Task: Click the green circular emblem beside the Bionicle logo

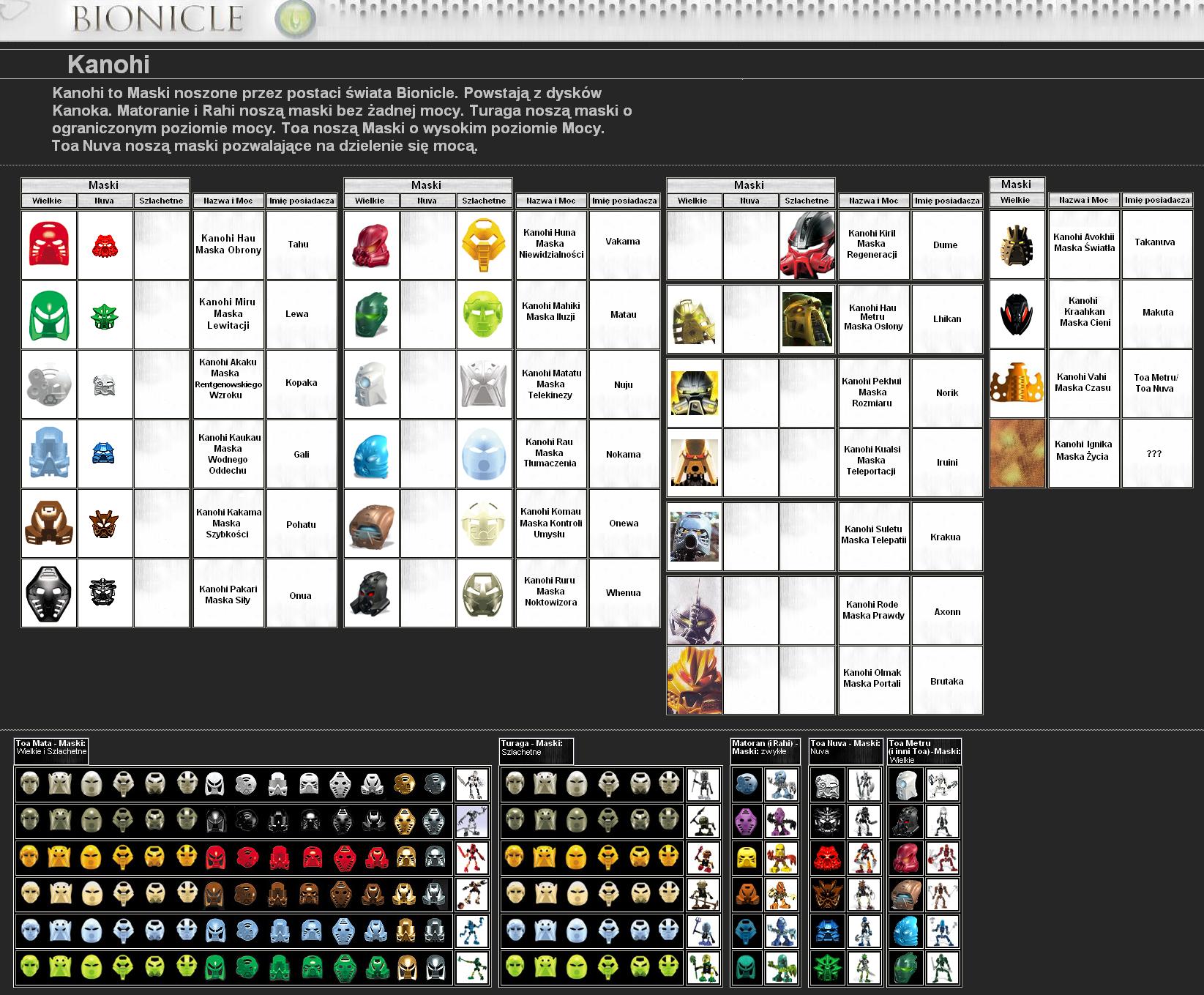Action: click(x=296, y=19)
